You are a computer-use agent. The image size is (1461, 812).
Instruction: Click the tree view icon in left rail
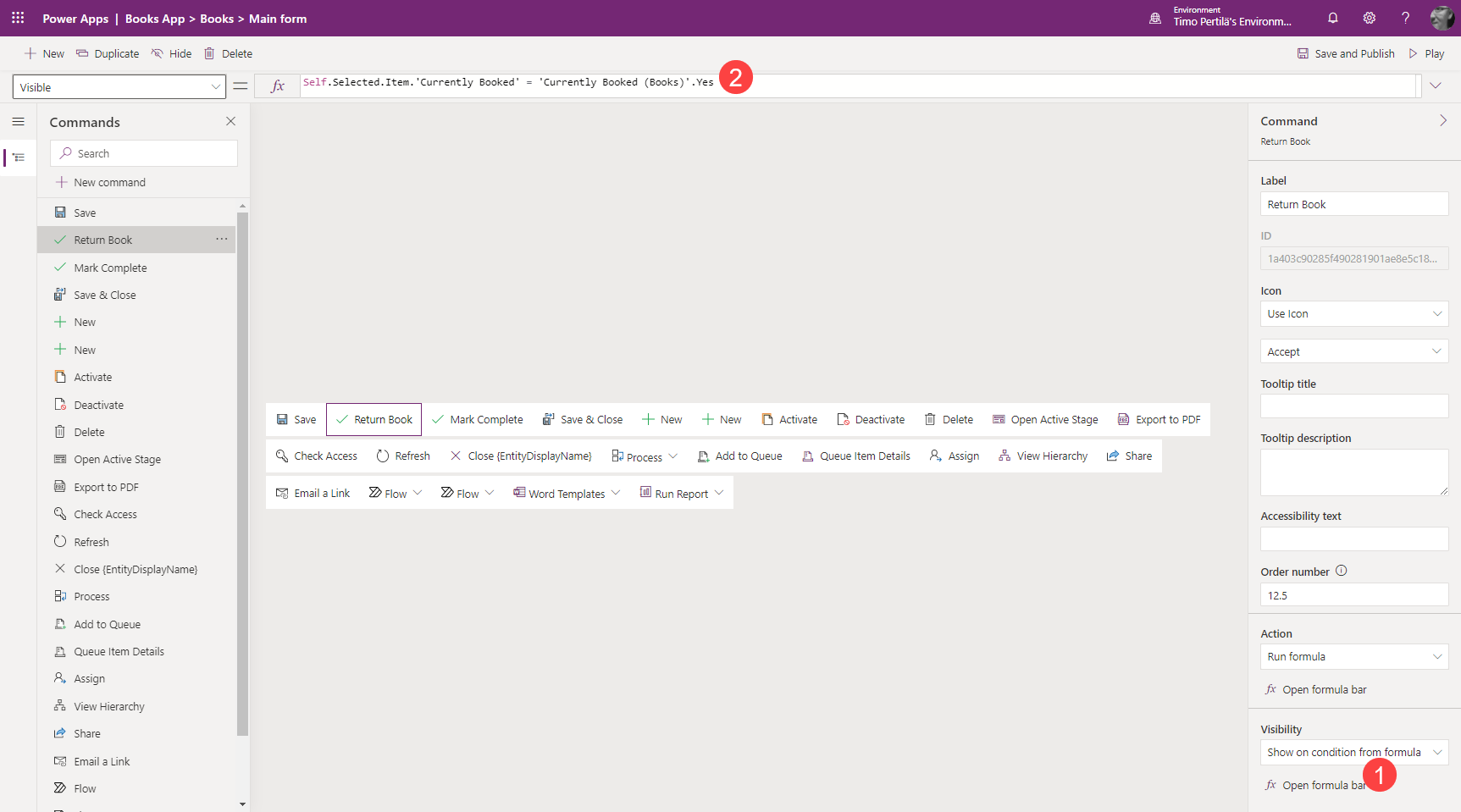tap(18, 157)
